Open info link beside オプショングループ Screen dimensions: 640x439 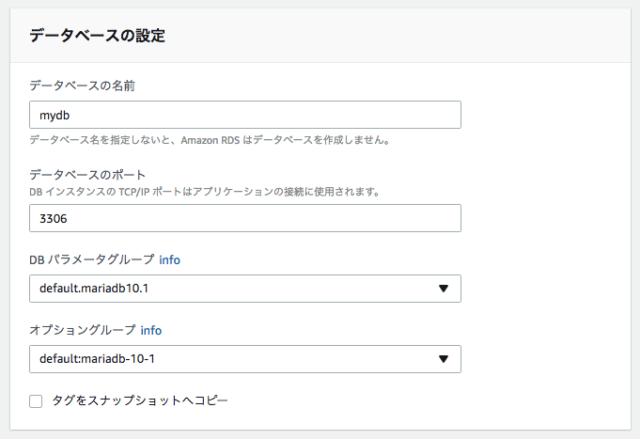pos(151,330)
